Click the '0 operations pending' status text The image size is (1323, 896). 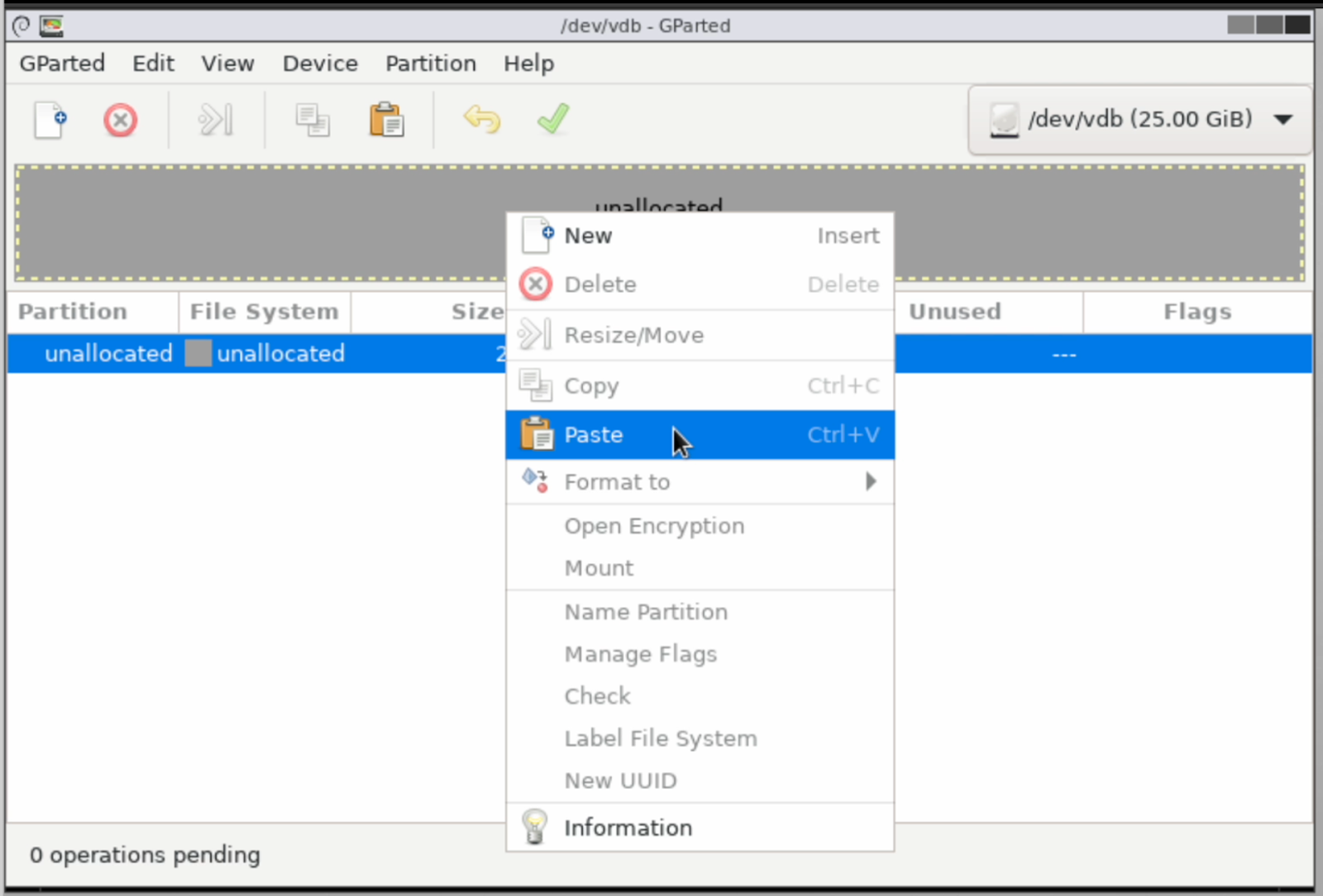click(x=145, y=855)
